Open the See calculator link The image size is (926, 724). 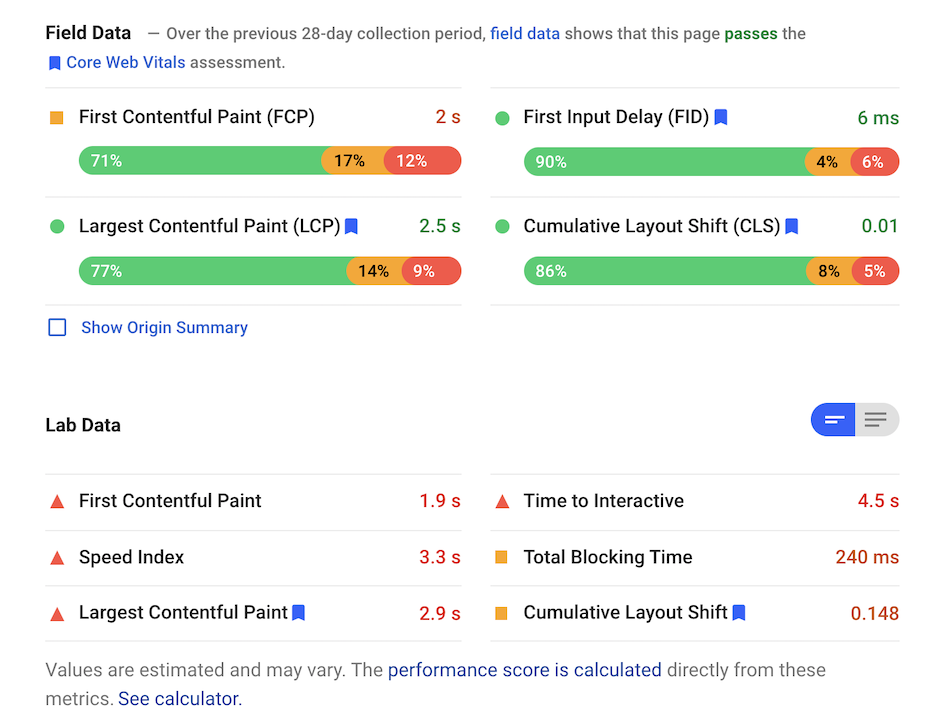[x=179, y=699]
